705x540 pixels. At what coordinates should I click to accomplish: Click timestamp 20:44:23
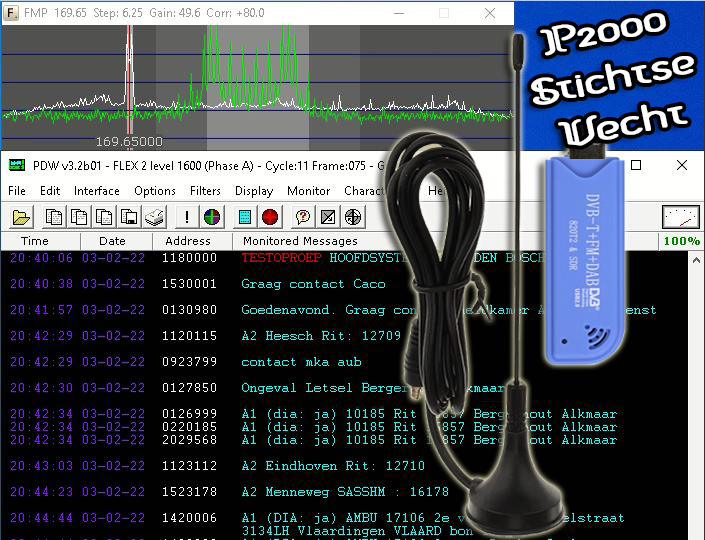coord(41,492)
